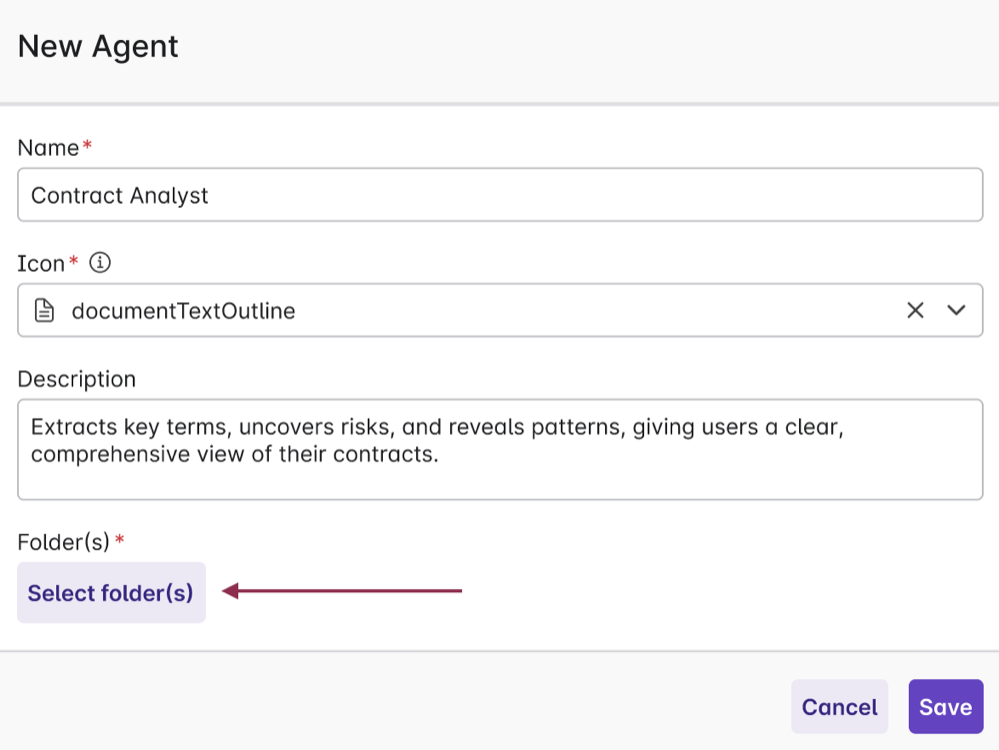
Task: Cancel creating the new agent
Action: pos(839,706)
